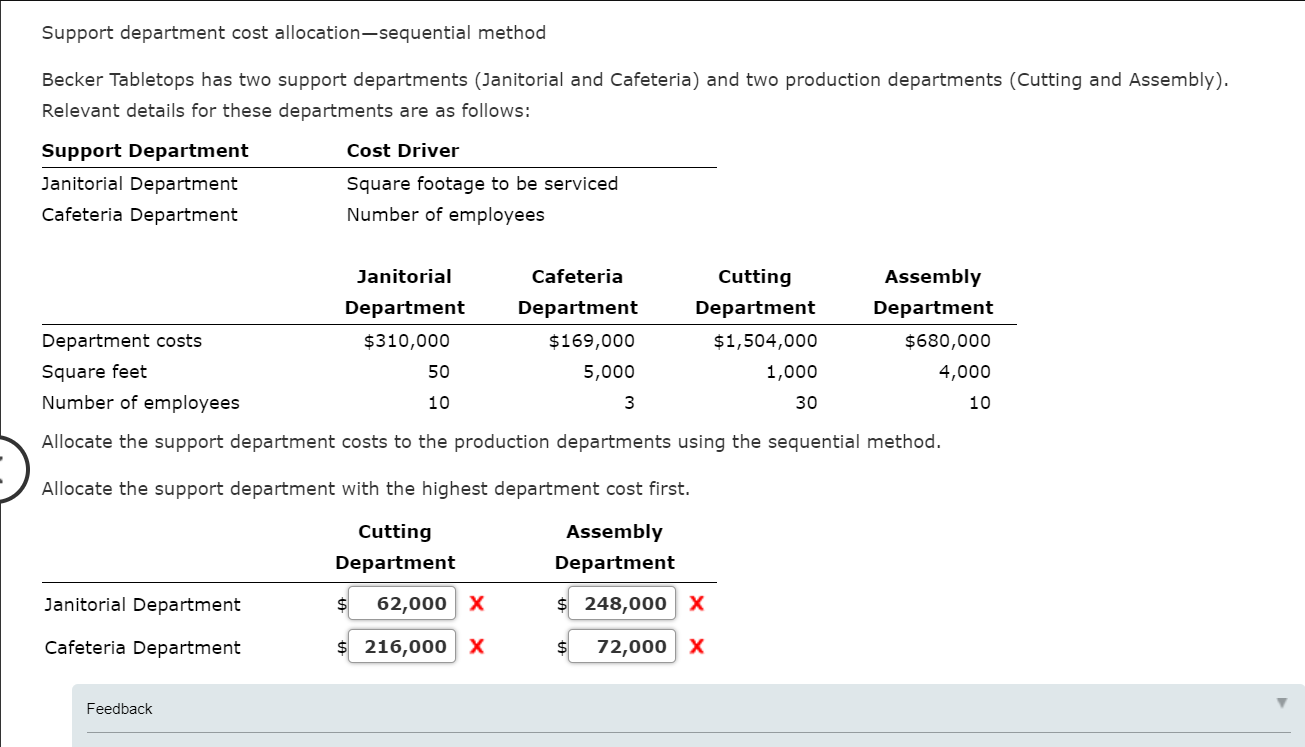Image resolution: width=1305 pixels, height=747 pixels.
Task: Click the Cutting Department cost $1,504,000
Action: [x=765, y=341]
